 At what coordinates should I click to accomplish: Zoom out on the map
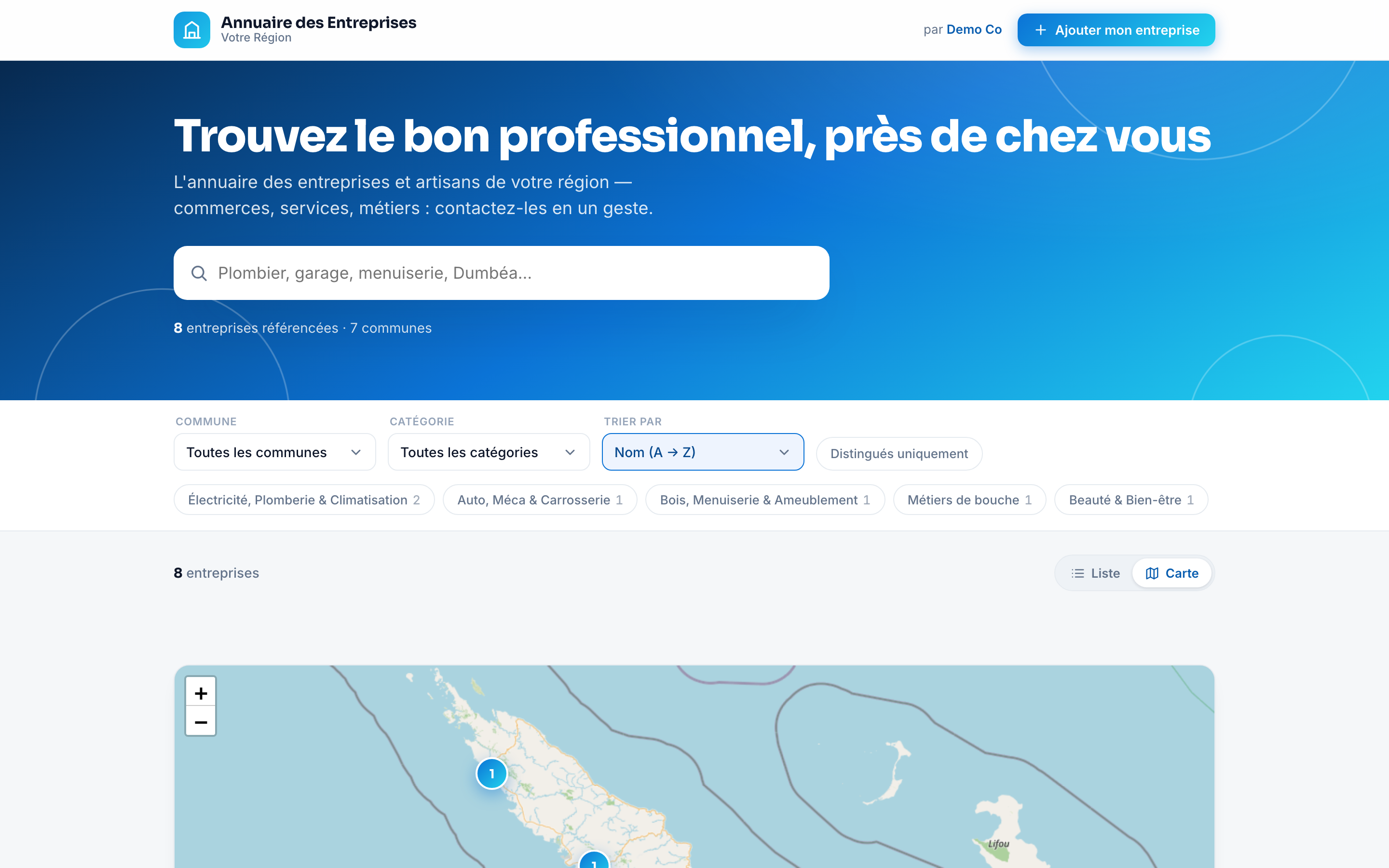(201, 721)
